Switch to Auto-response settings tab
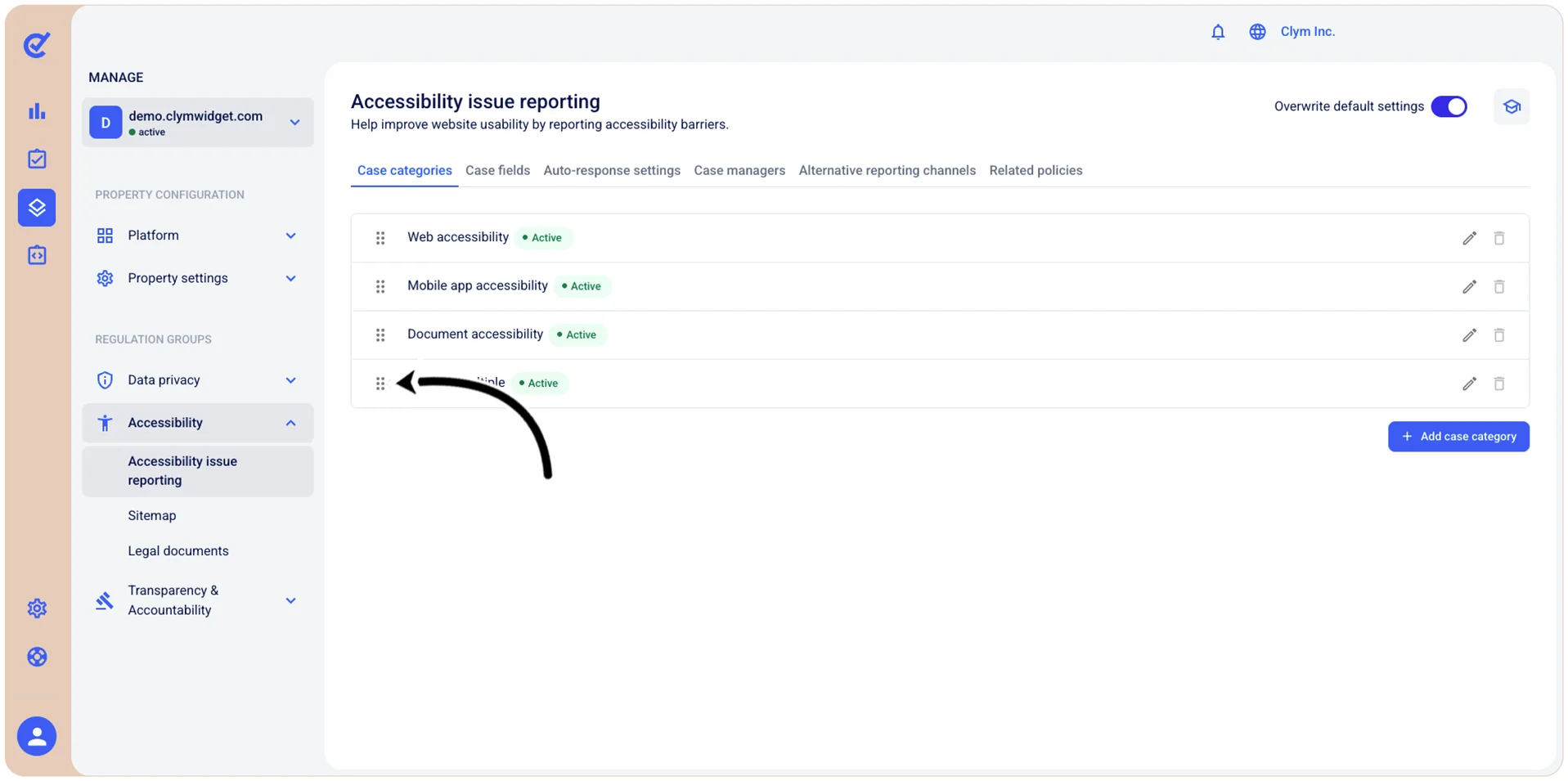The width and height of the screenshot is (1568, 781). coord(612,170)
